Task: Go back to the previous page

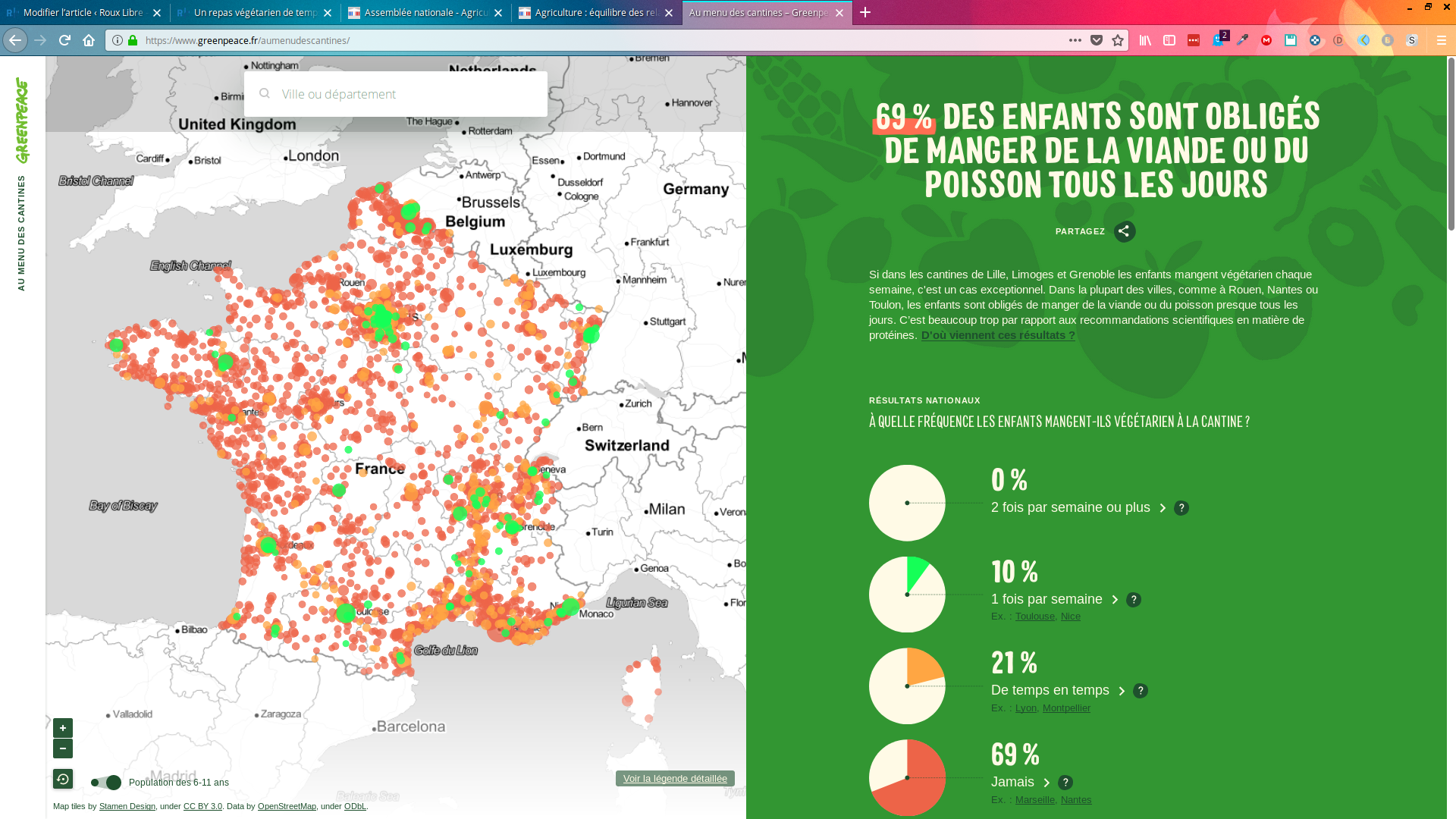Action: 15,40
